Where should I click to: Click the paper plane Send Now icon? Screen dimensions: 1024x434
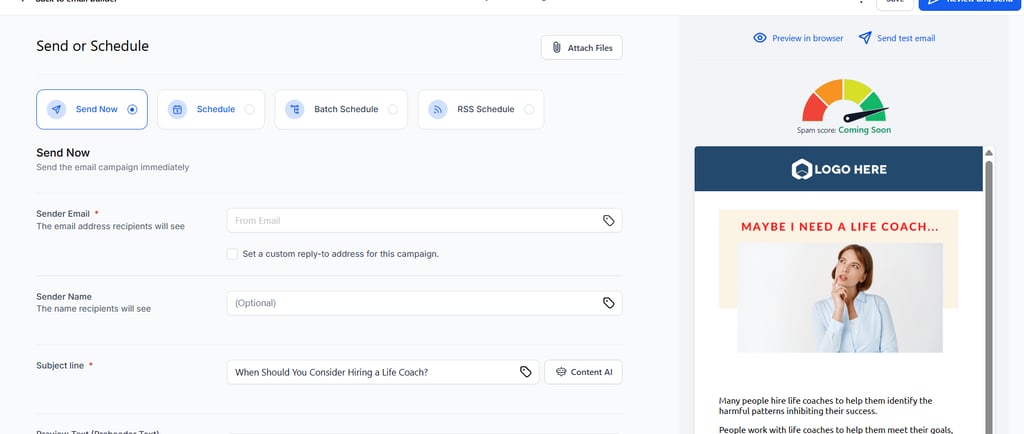click(57, 110)
